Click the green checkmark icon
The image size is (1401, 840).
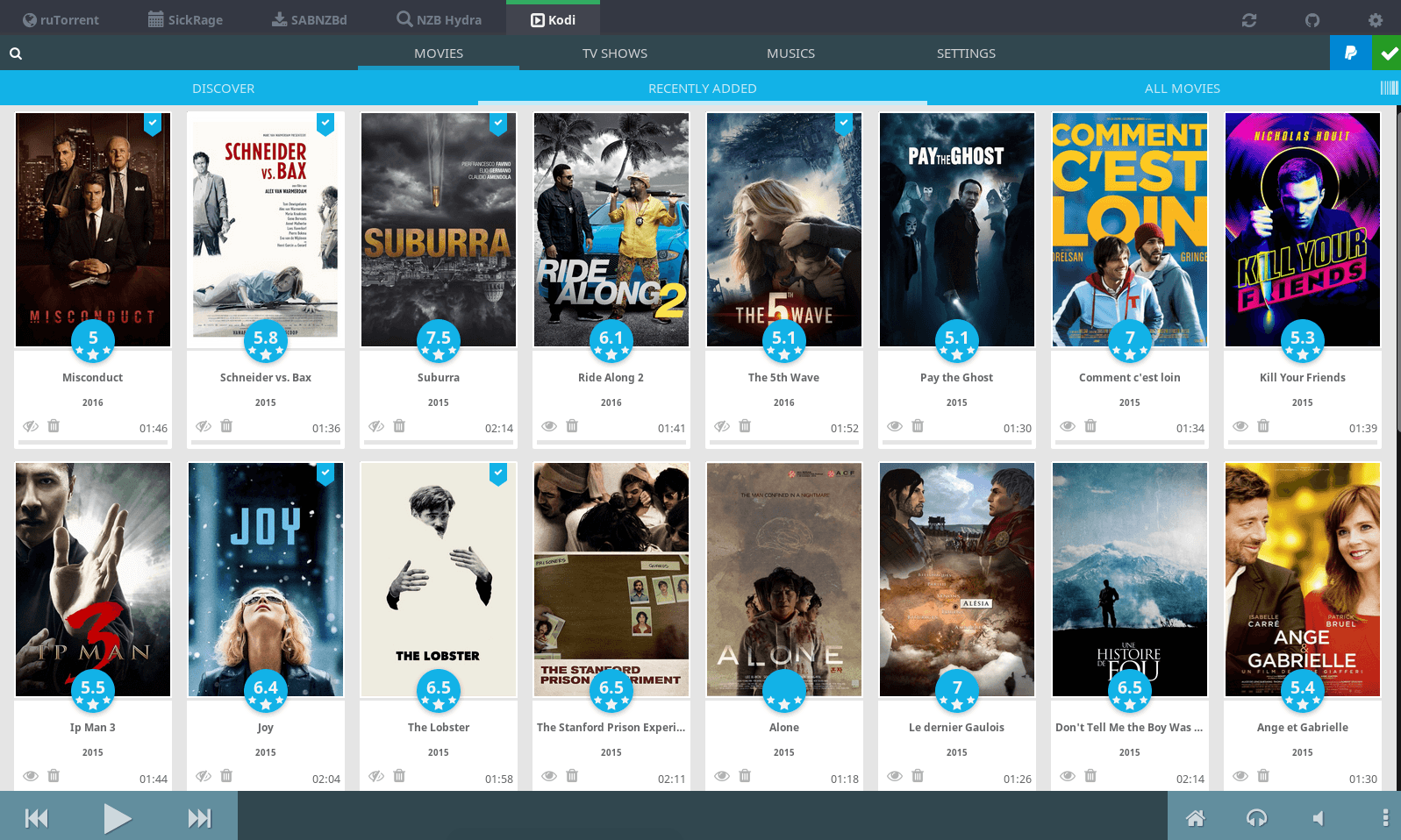coord(1388,53)
